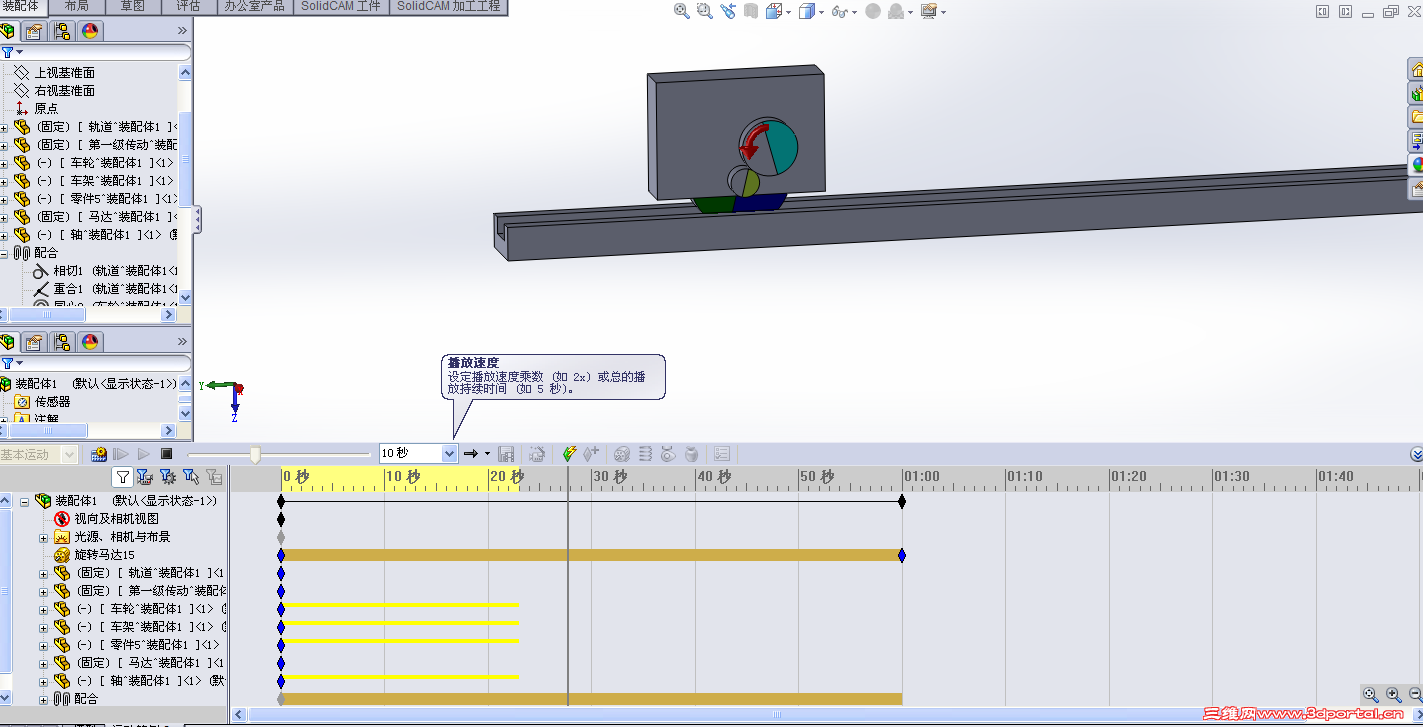Screen dimensions: 1423x727
Task: Switch to the 办公室产品 tab
Action: click(254, 6)
